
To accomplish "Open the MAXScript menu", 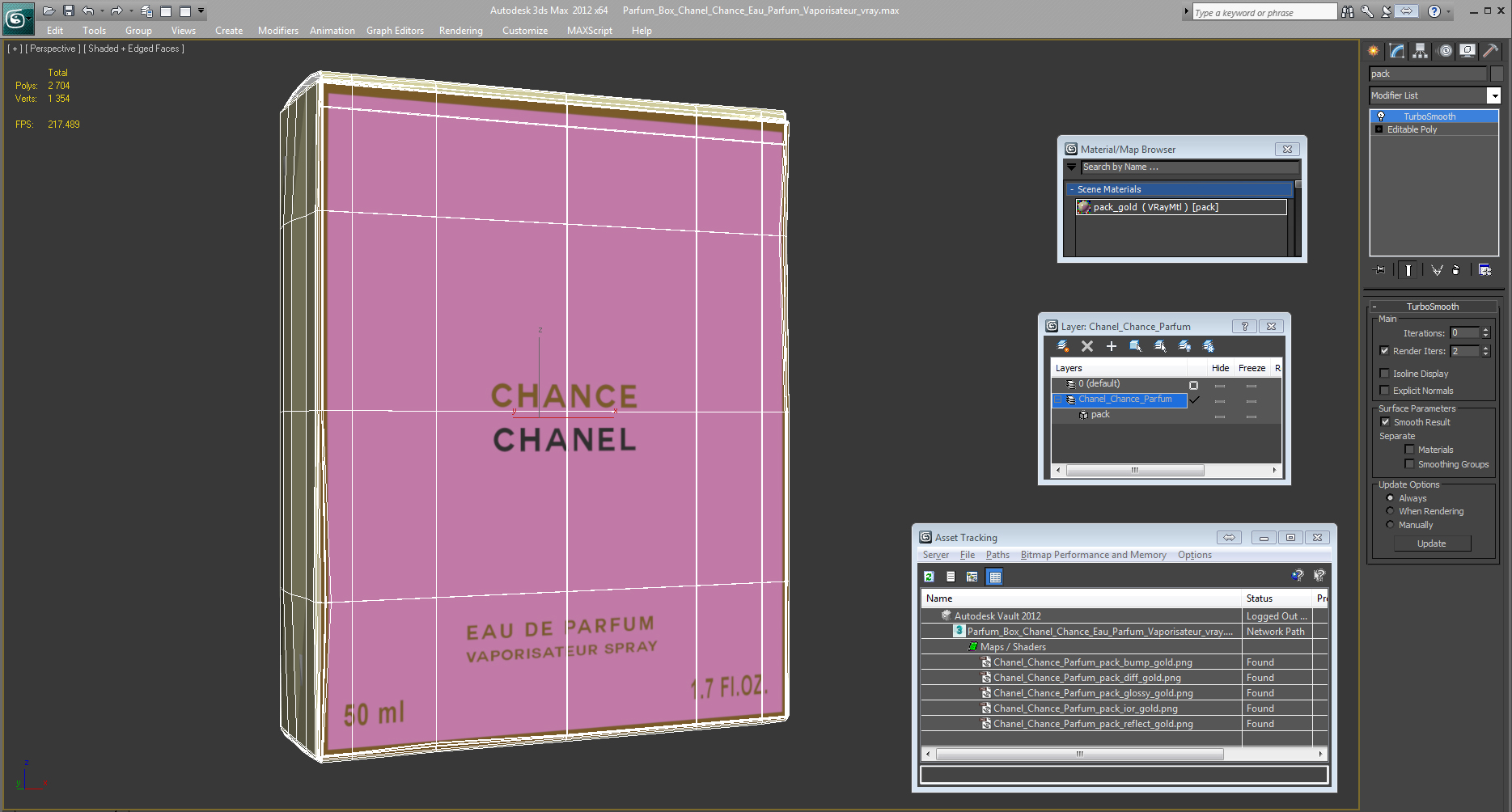I will 590,31.
